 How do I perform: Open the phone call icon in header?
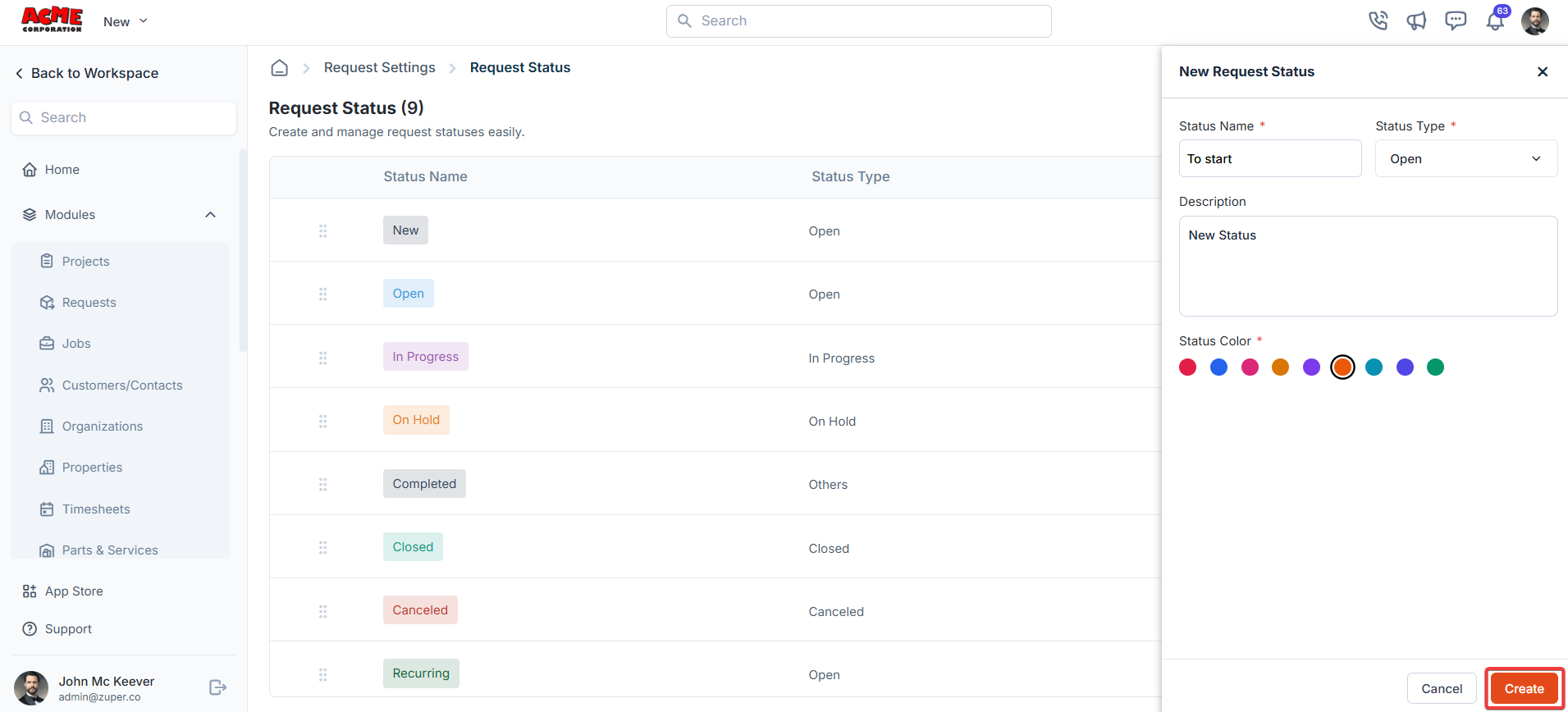click(x=1378, y=21)
